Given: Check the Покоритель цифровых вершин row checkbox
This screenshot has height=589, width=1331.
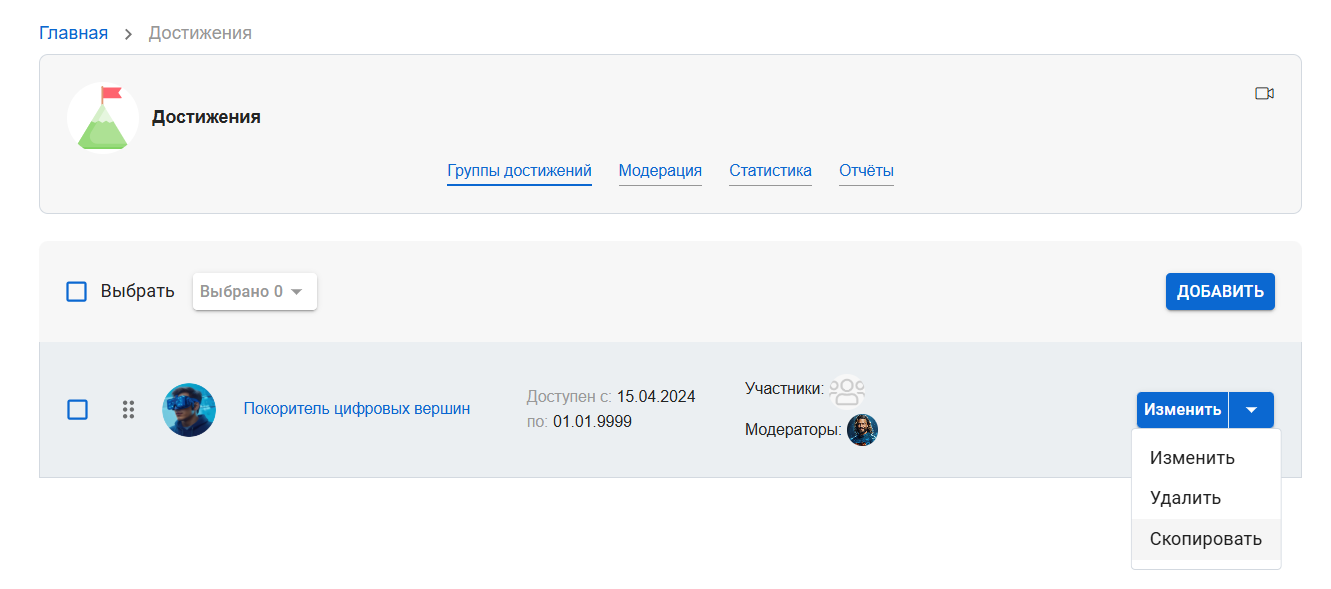Looking at the screenshot, I should coord(77,410).
